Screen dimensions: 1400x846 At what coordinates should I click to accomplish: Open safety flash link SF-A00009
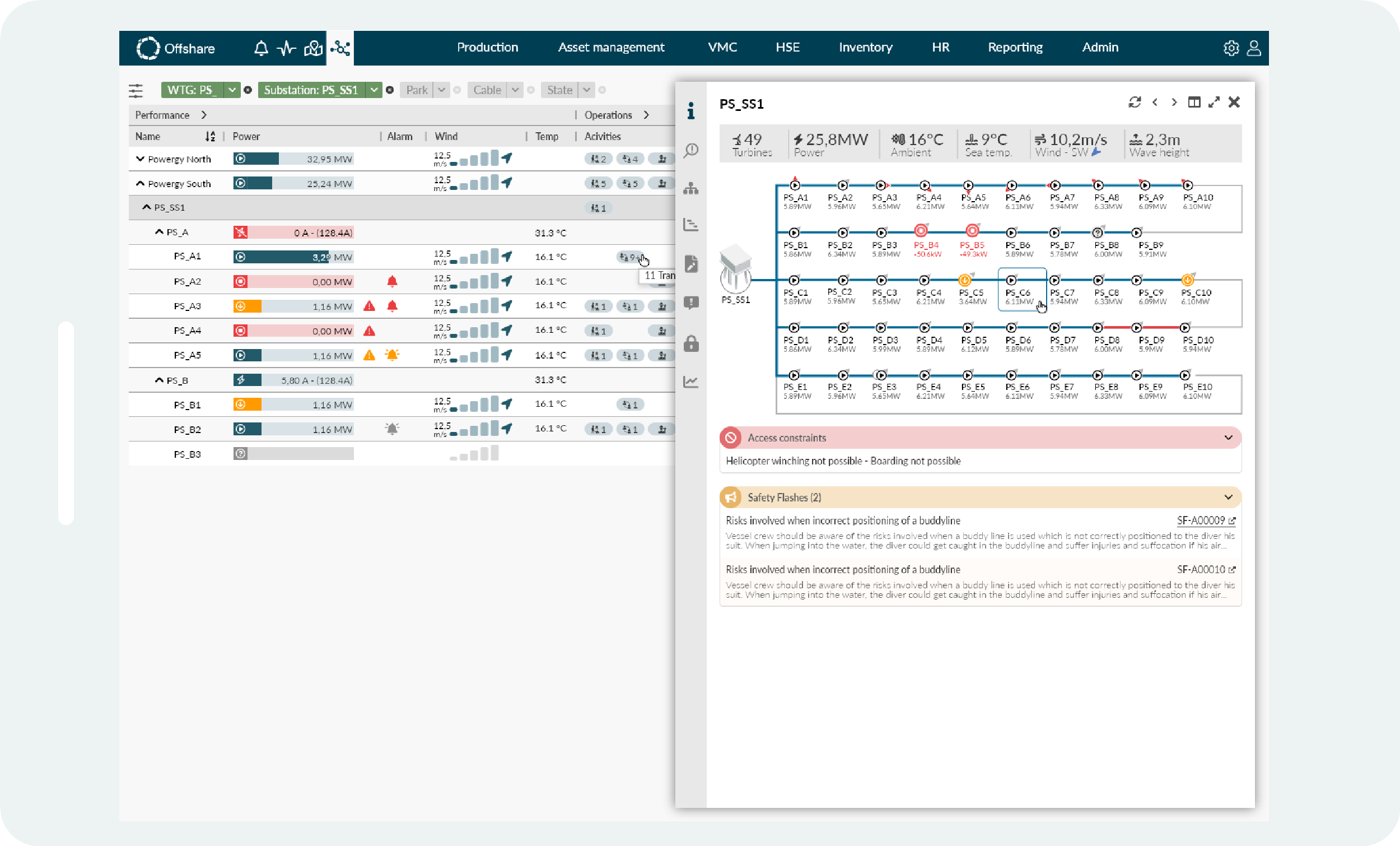point(1206,521)
